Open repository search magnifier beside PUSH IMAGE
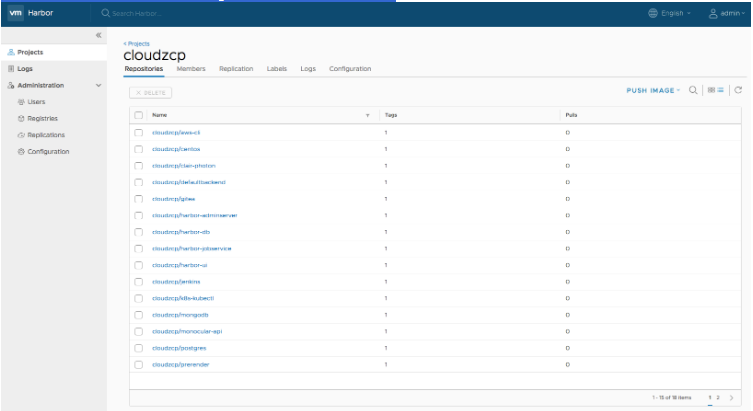The height and width of the screenshot is (411, 753). coord(693,90)
